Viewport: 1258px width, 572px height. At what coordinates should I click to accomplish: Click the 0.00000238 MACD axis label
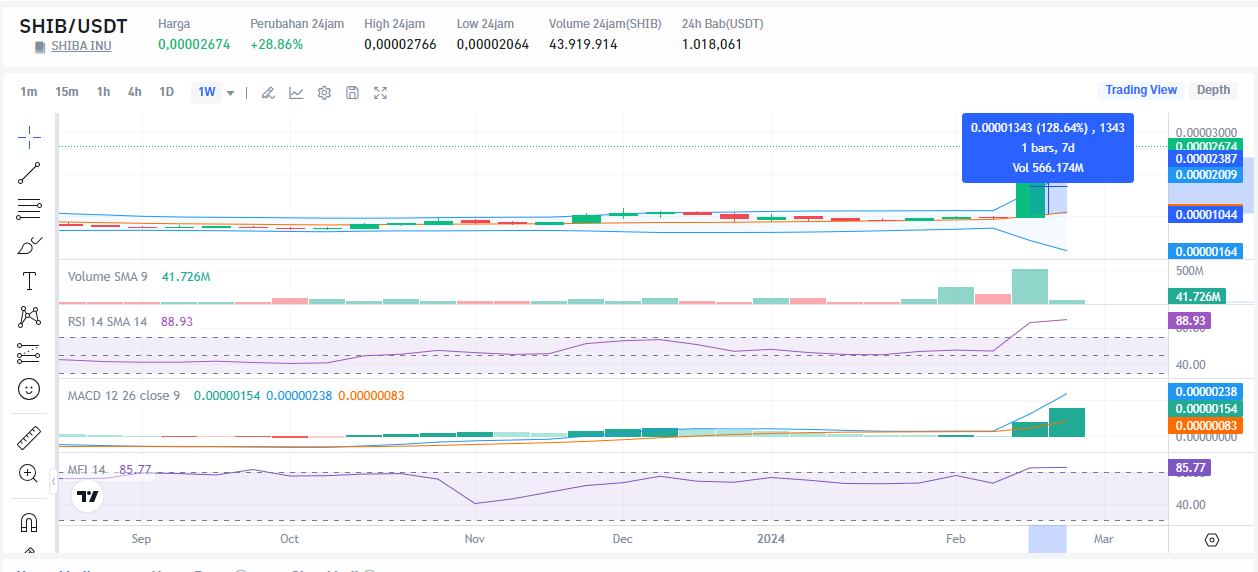pyautogui.click(x=1206, y=392)
